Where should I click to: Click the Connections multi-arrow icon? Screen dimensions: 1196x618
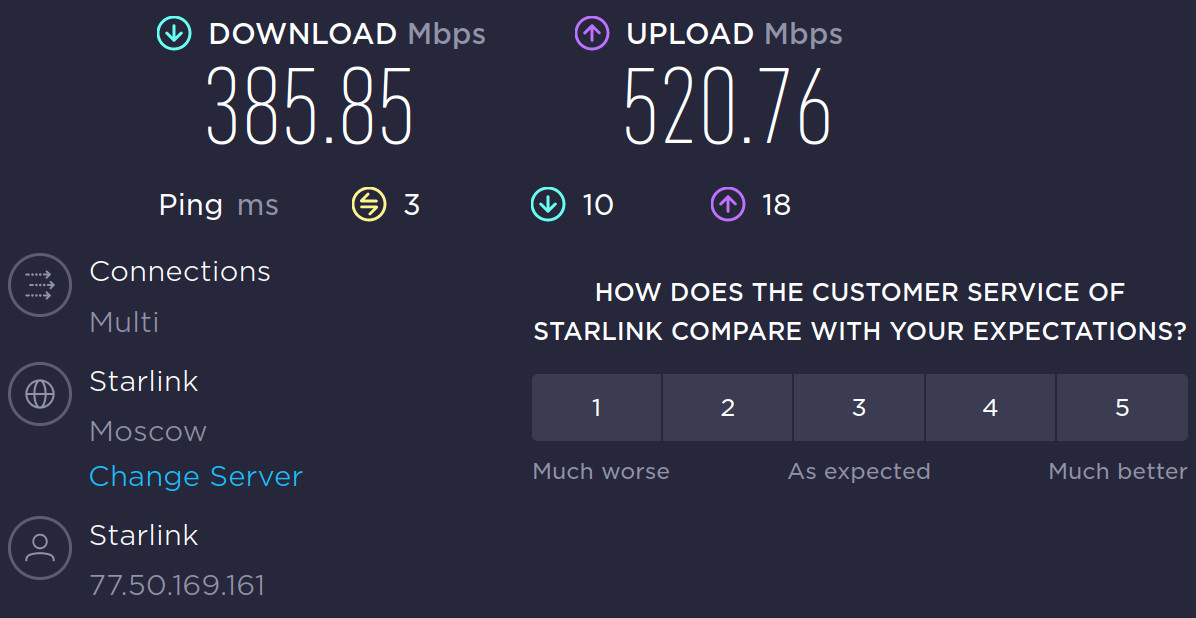[40, 285]
